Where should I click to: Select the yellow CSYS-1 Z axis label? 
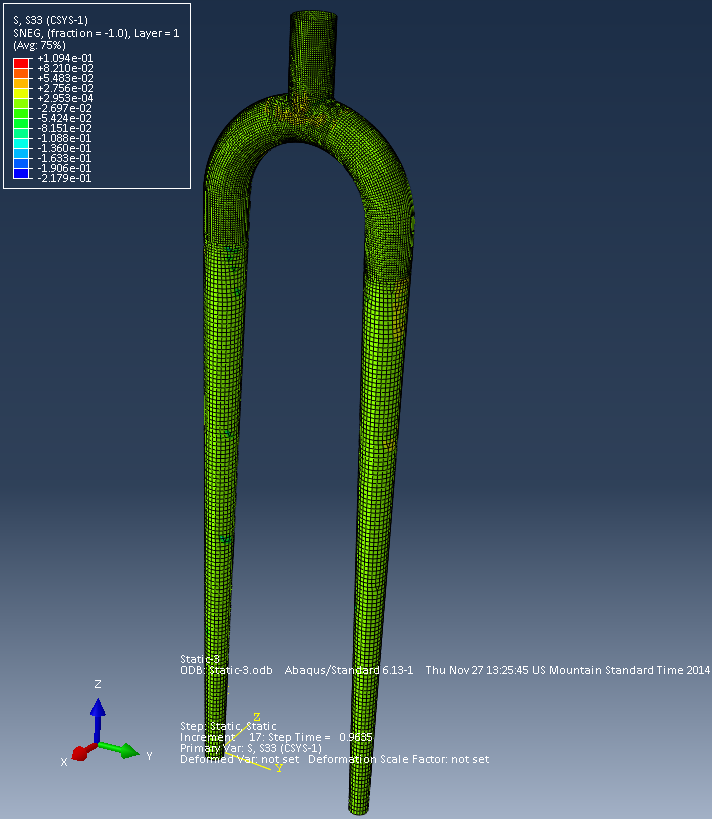point(256,717)
